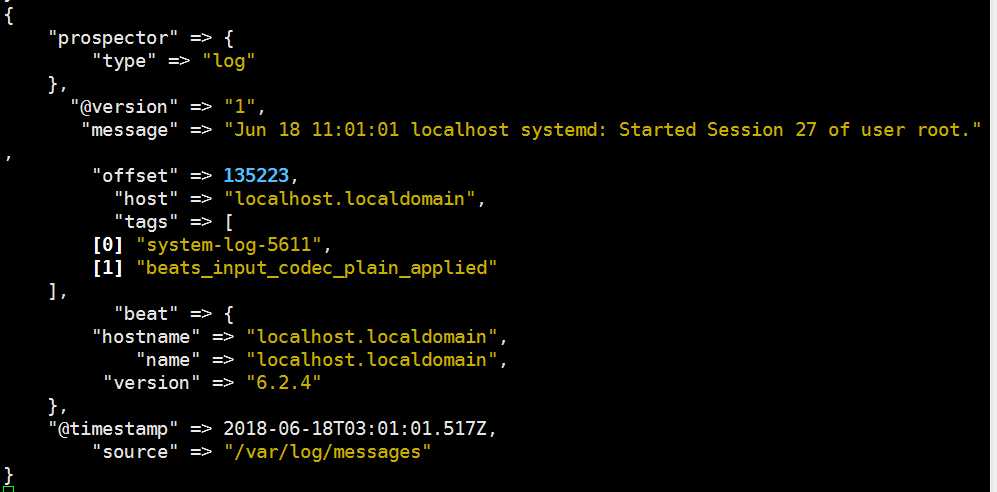The image size is (997, 492).
Task: Click the source path "/var/log/messages"
Action: coord(327,452)
